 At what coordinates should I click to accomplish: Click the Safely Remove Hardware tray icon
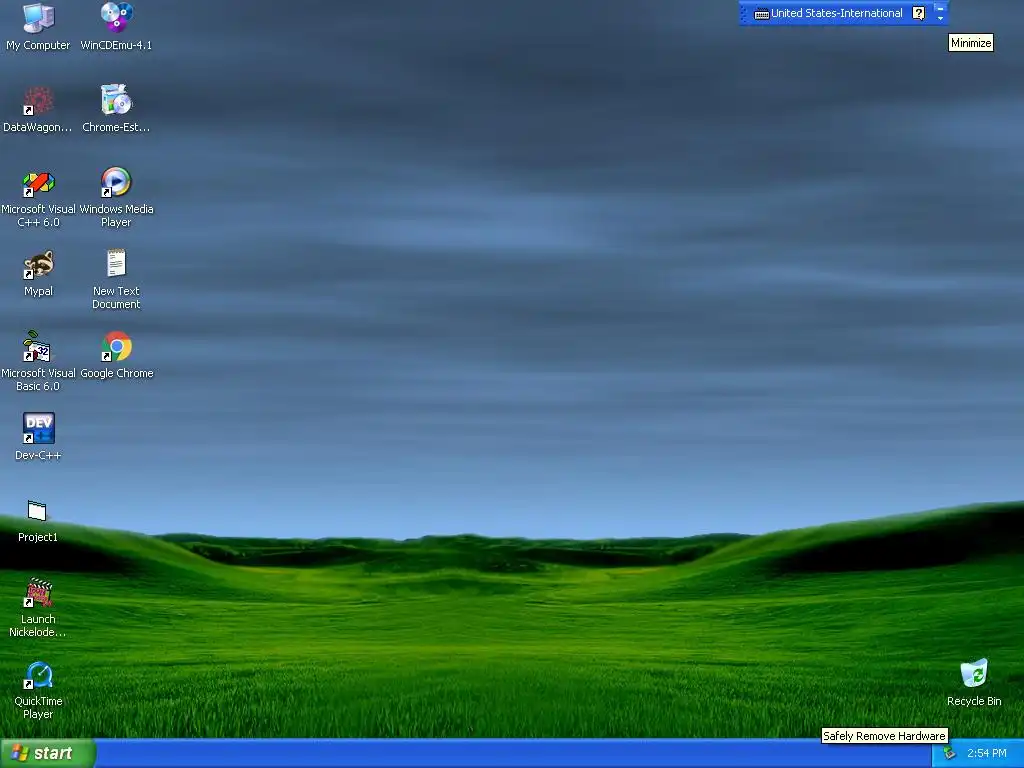click(x=949, y=754)
